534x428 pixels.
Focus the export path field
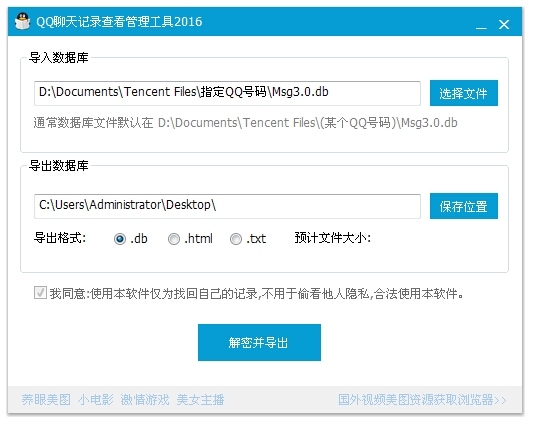227,206
